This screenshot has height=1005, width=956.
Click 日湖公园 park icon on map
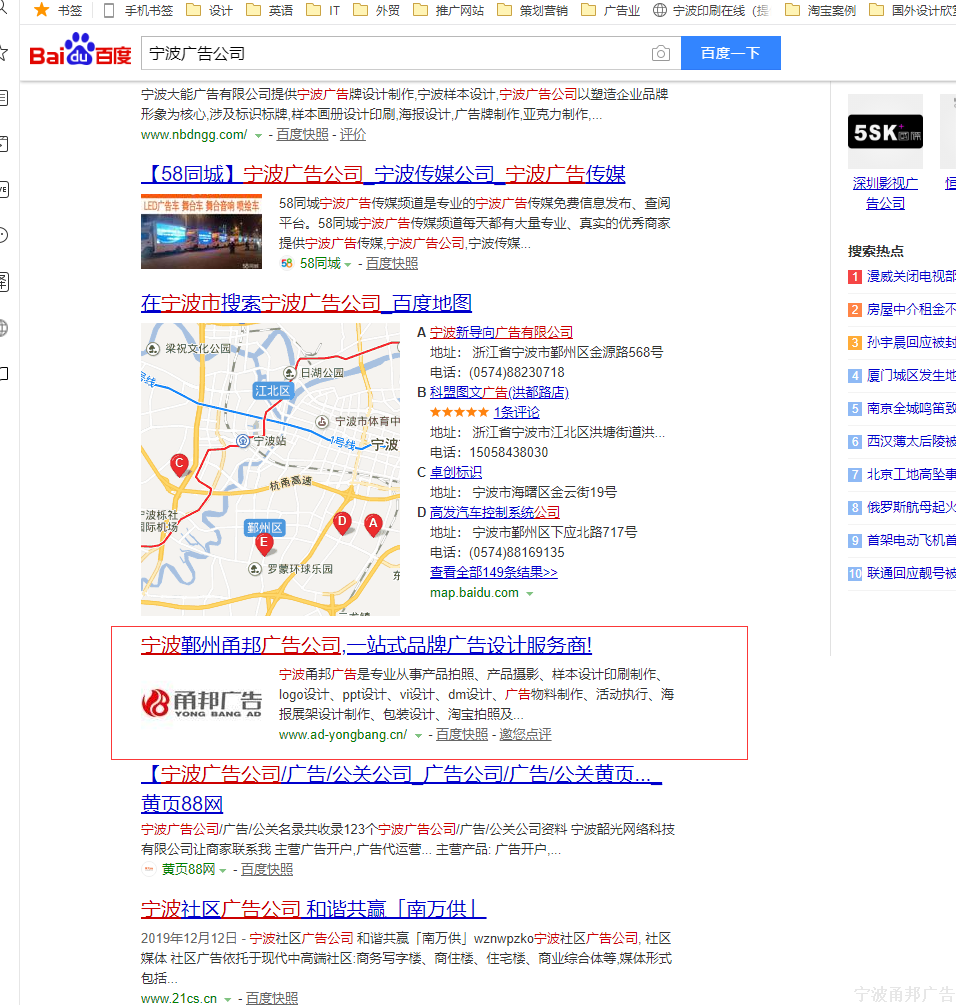[x=290, y=373]
